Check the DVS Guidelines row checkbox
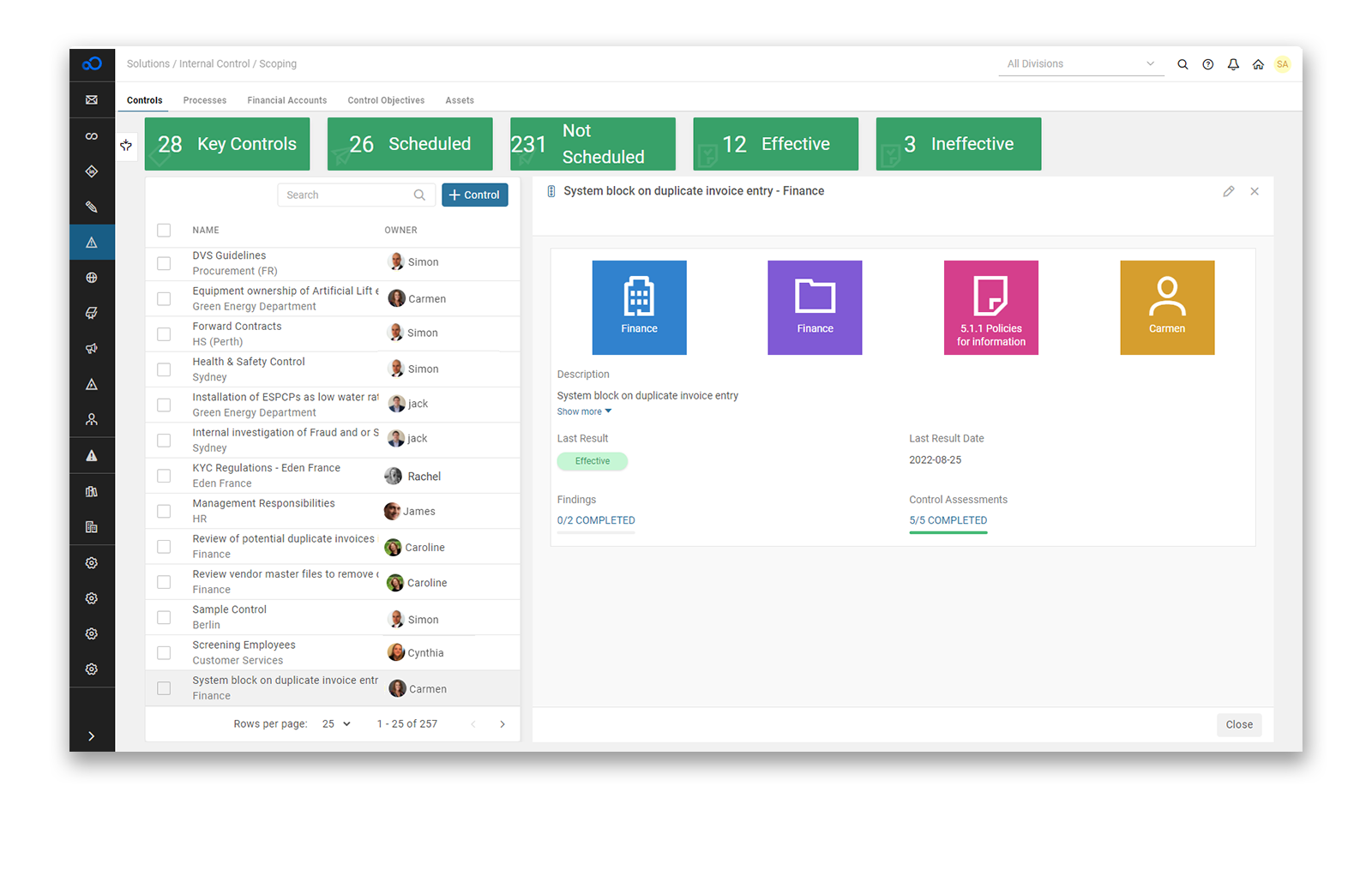The image size is (1372, 876). pos(164,263)
